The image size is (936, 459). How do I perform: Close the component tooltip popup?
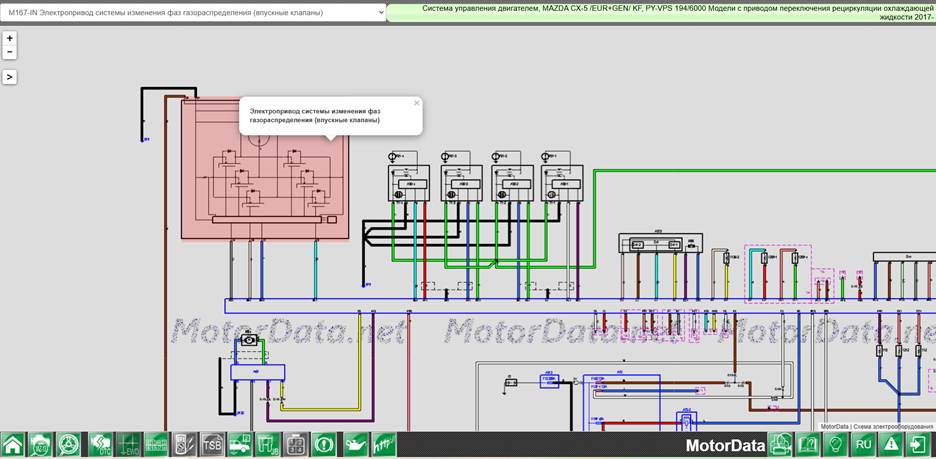(x=416, y=103)
